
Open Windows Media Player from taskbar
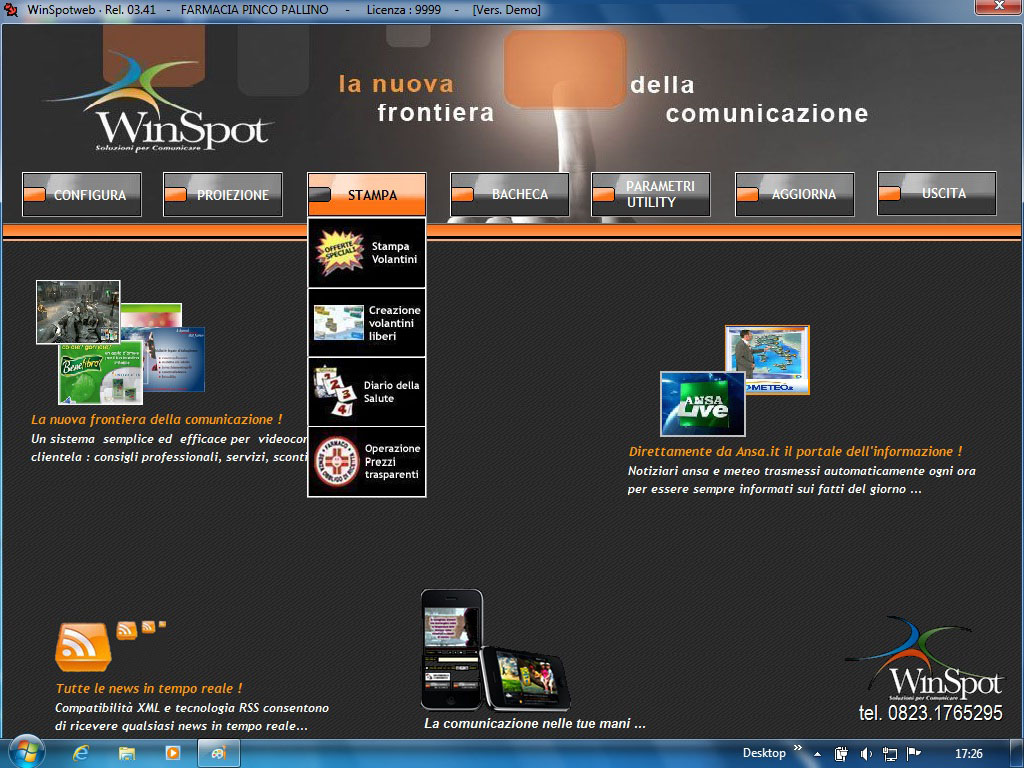(x=173, y=753)
